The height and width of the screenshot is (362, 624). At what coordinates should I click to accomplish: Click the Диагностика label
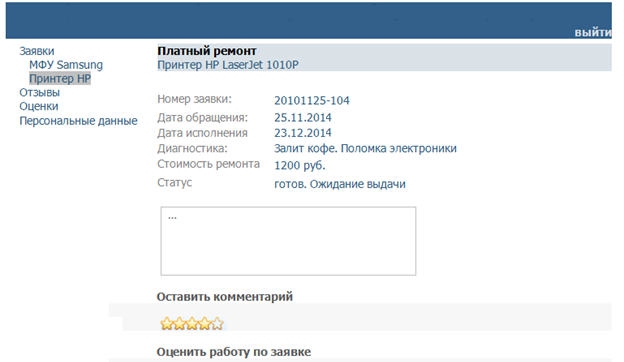coord(192,148)
